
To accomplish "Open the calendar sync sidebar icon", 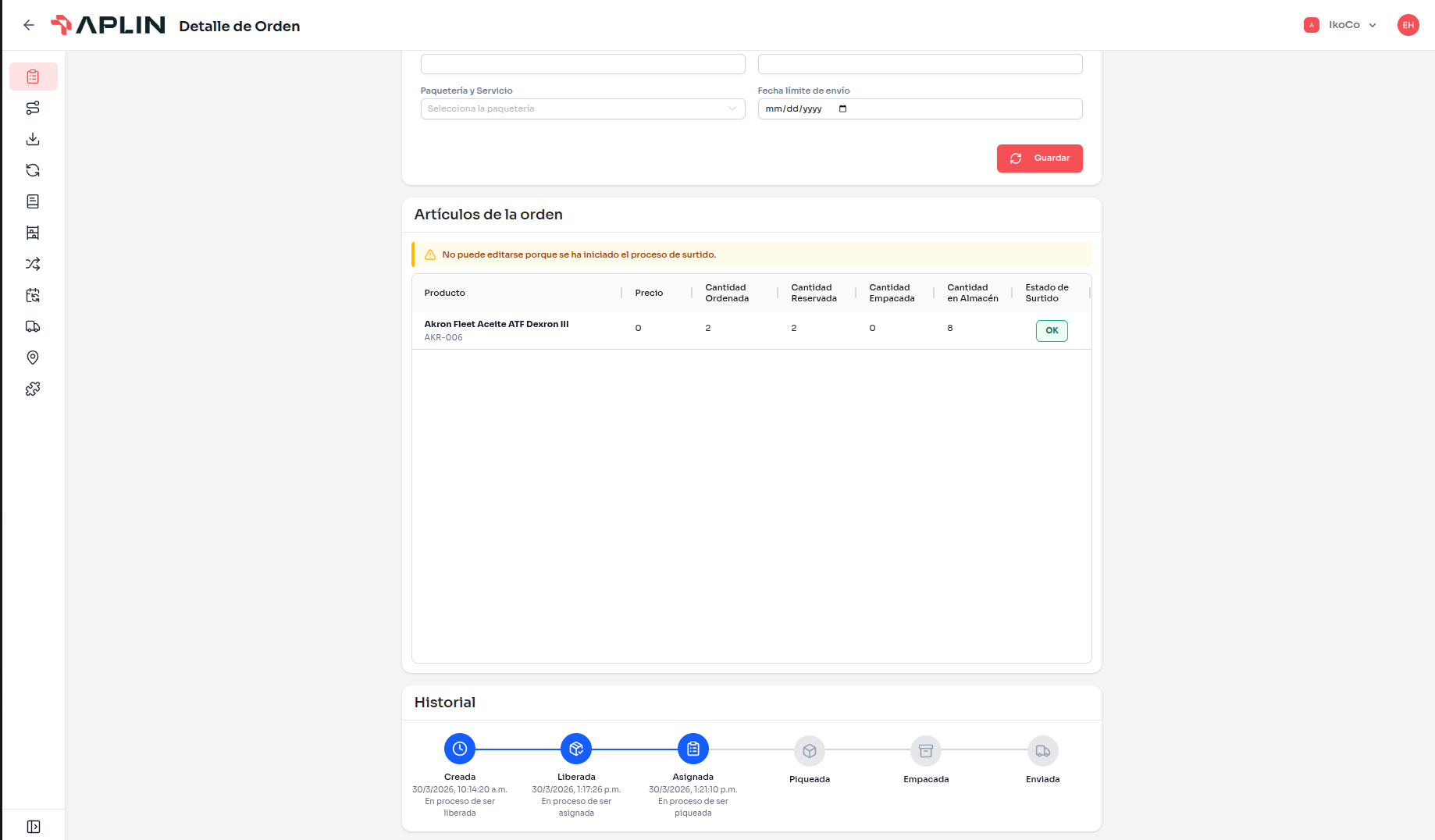I will 33,295.
